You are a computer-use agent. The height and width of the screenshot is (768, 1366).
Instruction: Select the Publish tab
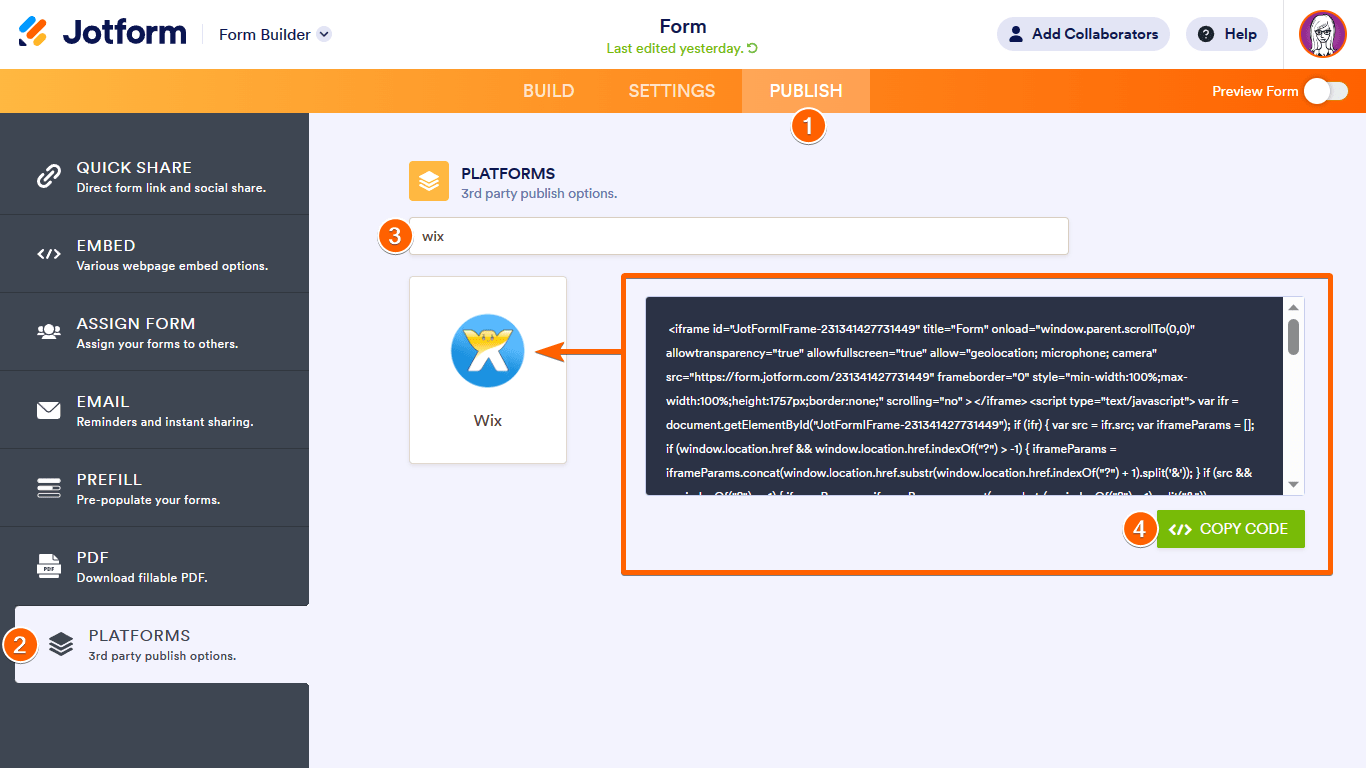pos(806,91)
